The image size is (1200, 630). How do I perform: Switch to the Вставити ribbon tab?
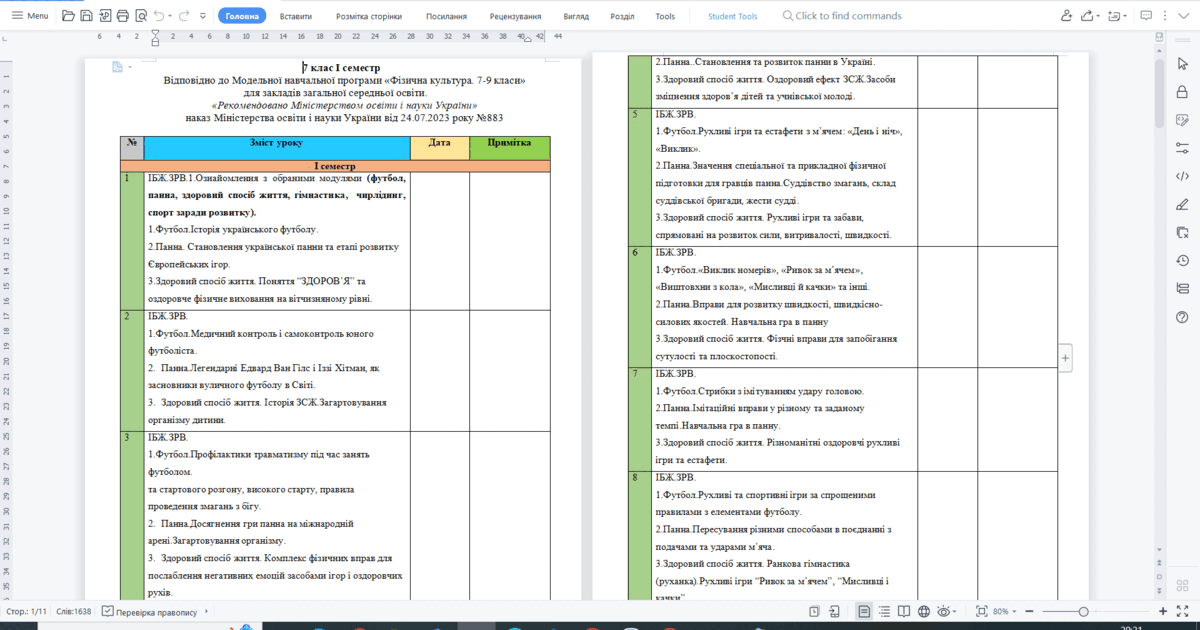tap(295, 16)
